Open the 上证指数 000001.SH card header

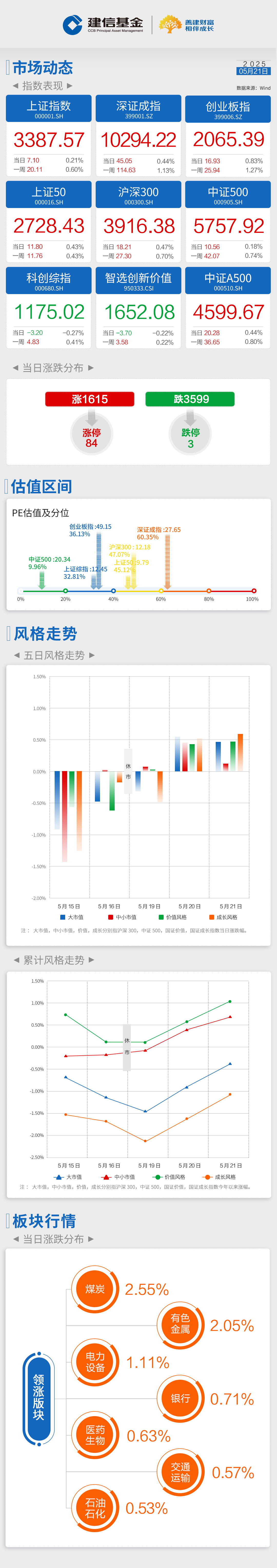click(x=49, y=108)
